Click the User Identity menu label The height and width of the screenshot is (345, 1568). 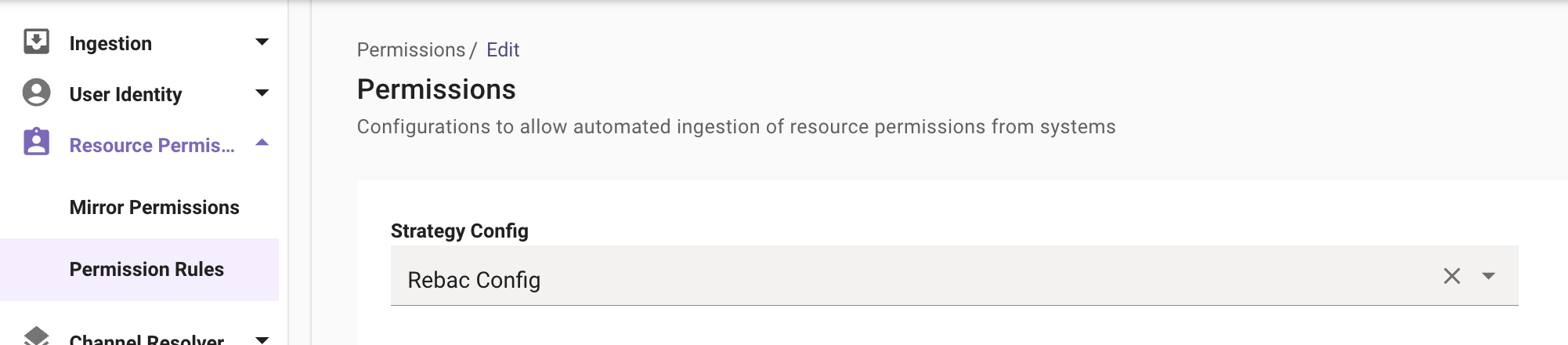click(x=125, y=95)
